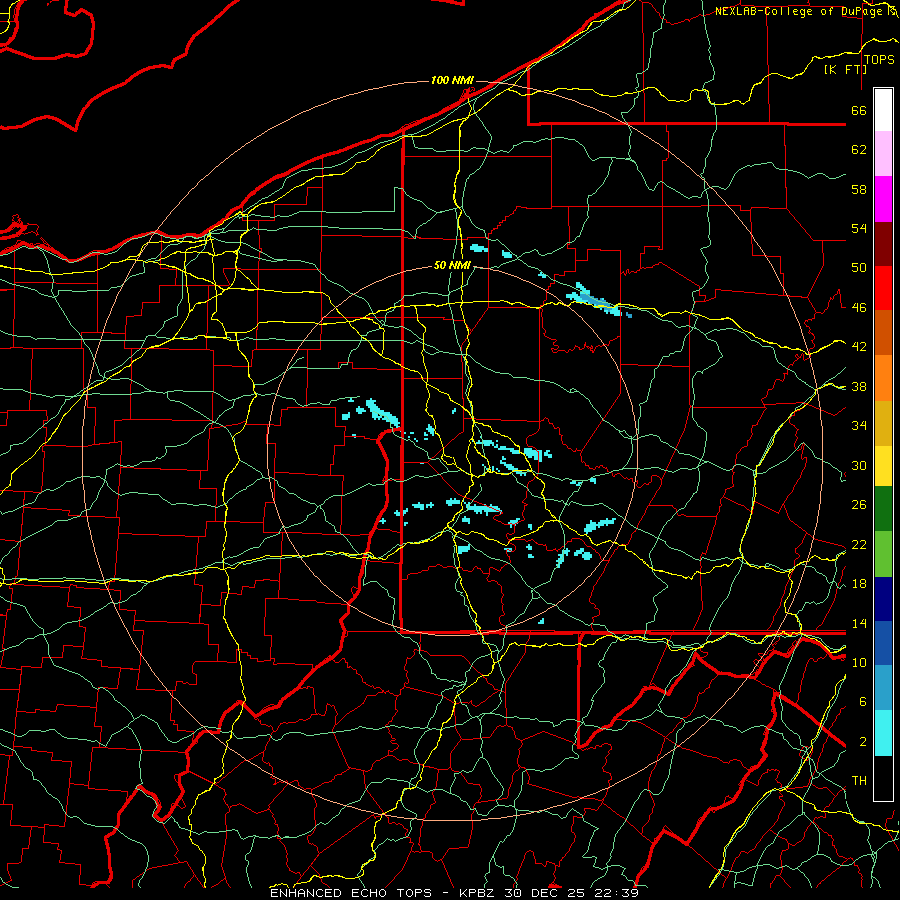The width and height of the screenshot is (900, 900).
Task: Click the light pink swatch in the legend
Action: point(883,154)
